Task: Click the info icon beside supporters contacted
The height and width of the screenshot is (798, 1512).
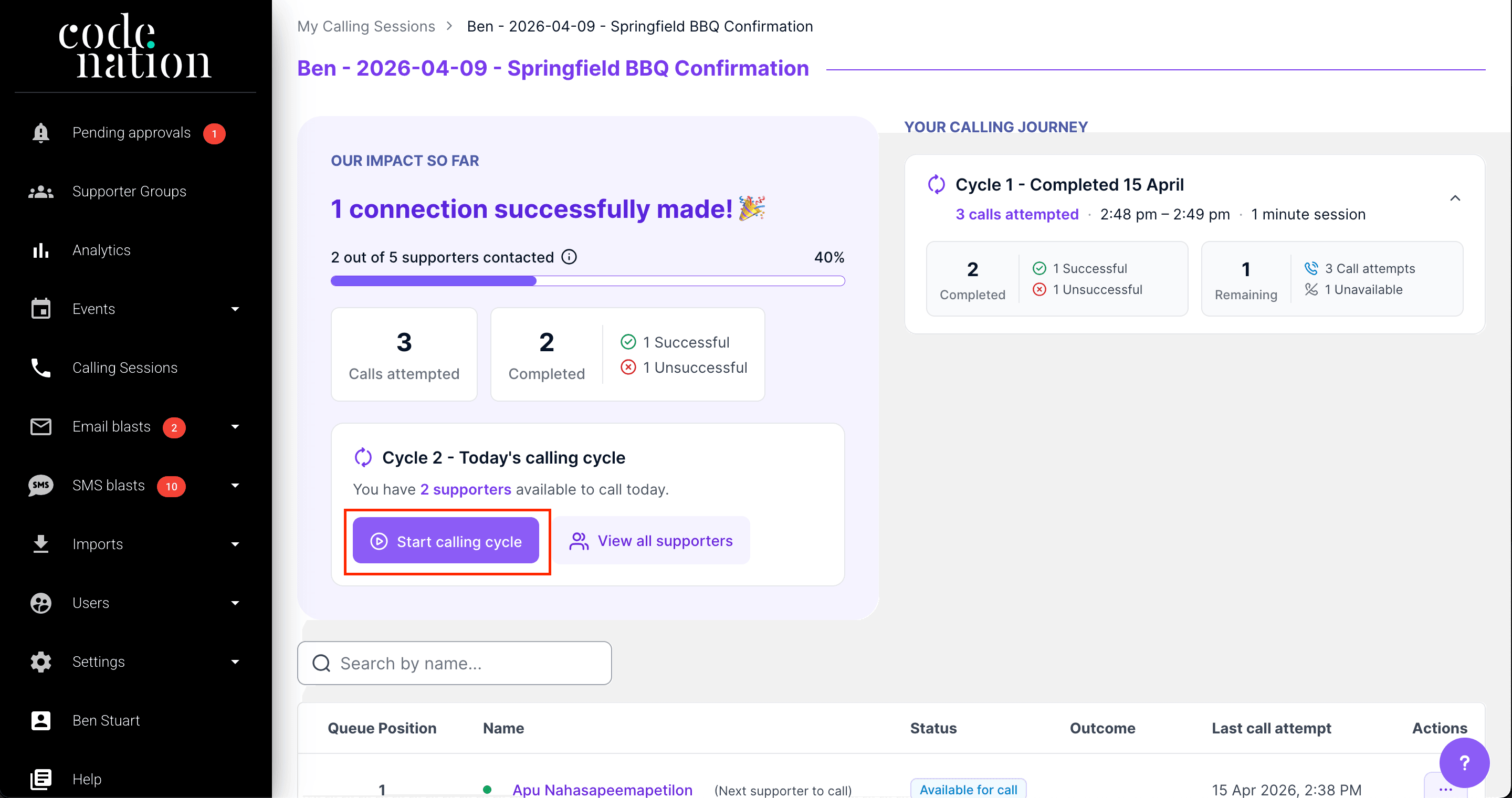Action: click(569, 257)
